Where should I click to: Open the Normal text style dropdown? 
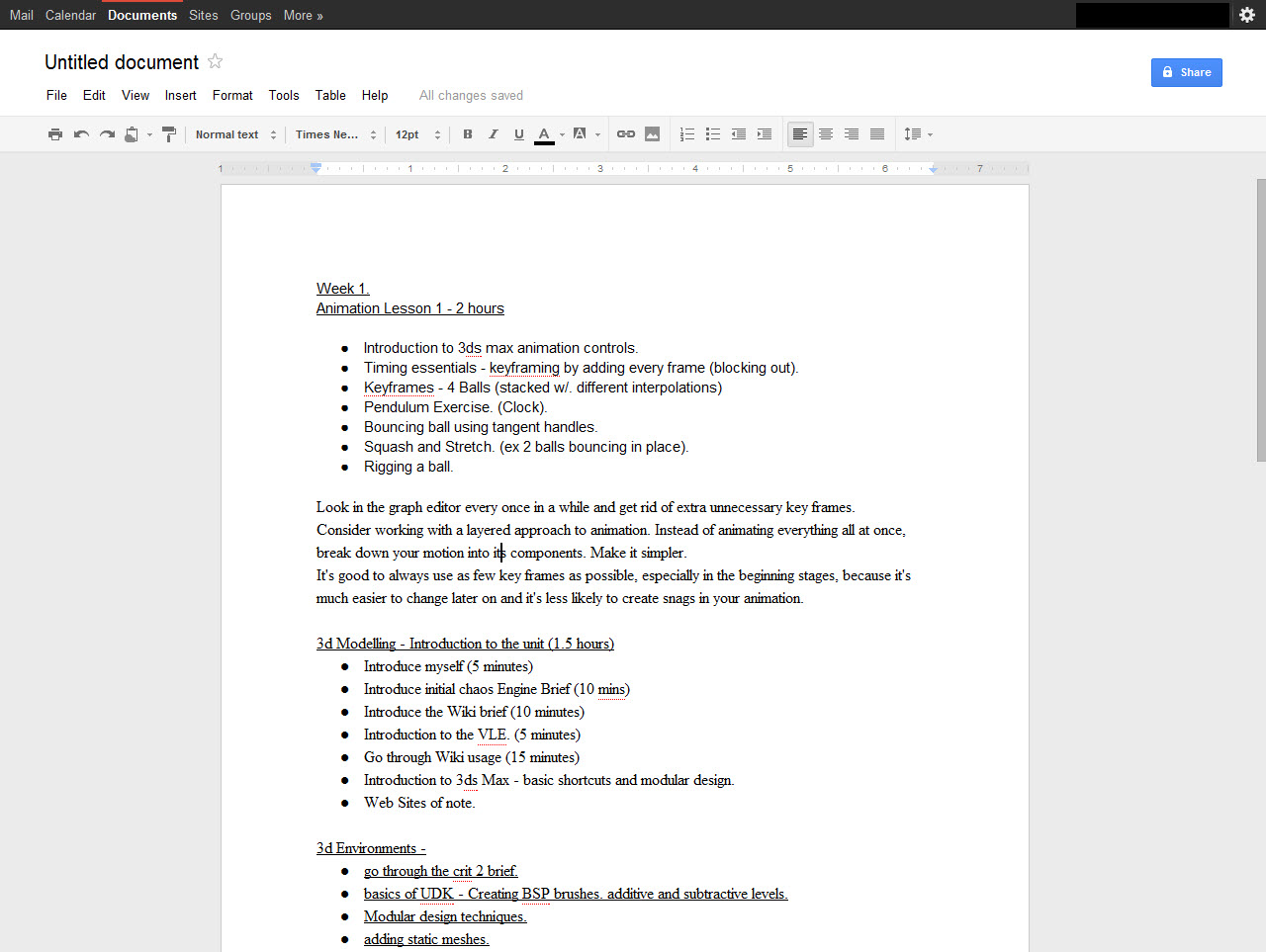click(x=236, y=134)
